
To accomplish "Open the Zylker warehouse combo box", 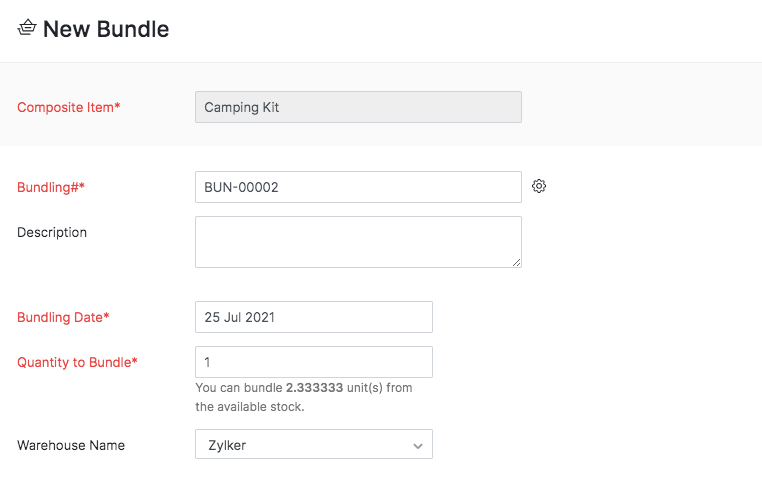I will click(300, 445).
